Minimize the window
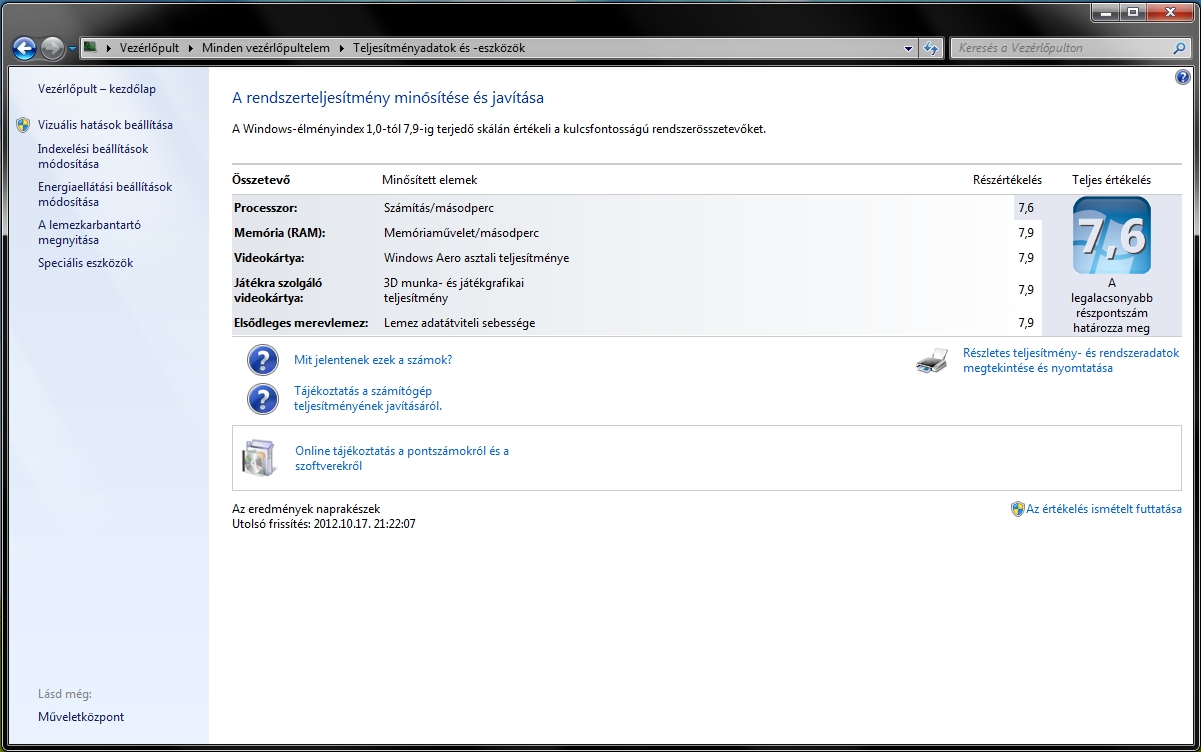The height and width of the screenshot is (752, 1201). click(x=1105, y=12)
